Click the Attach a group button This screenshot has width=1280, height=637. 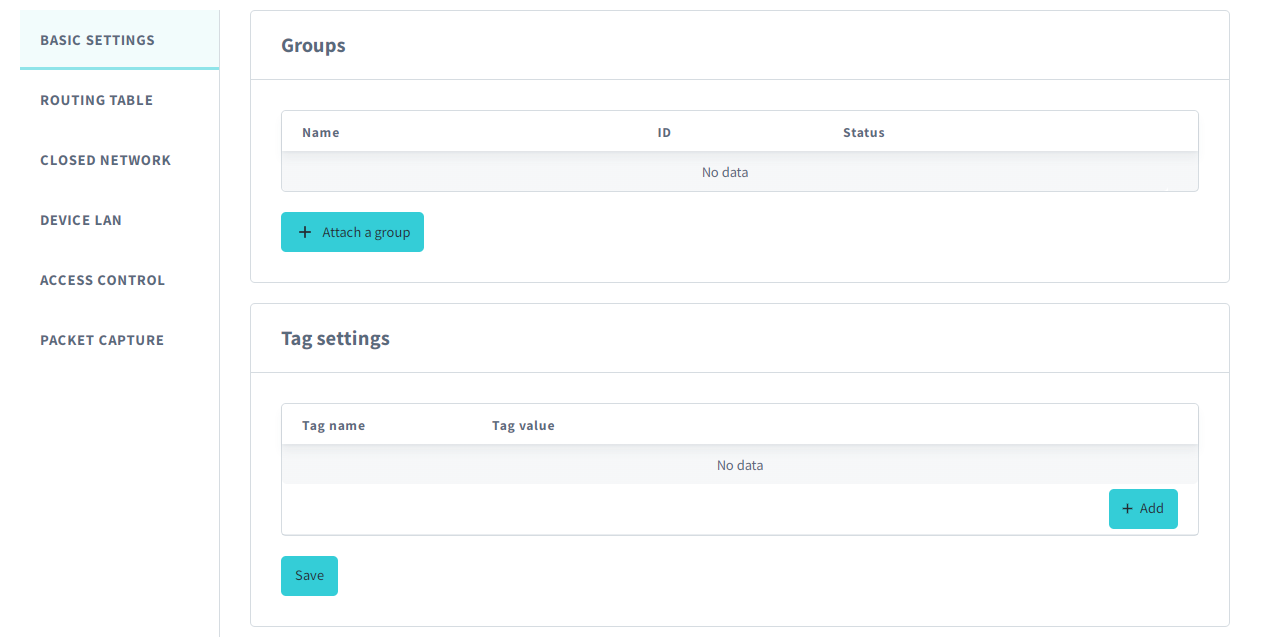click(x=352, y=232)
